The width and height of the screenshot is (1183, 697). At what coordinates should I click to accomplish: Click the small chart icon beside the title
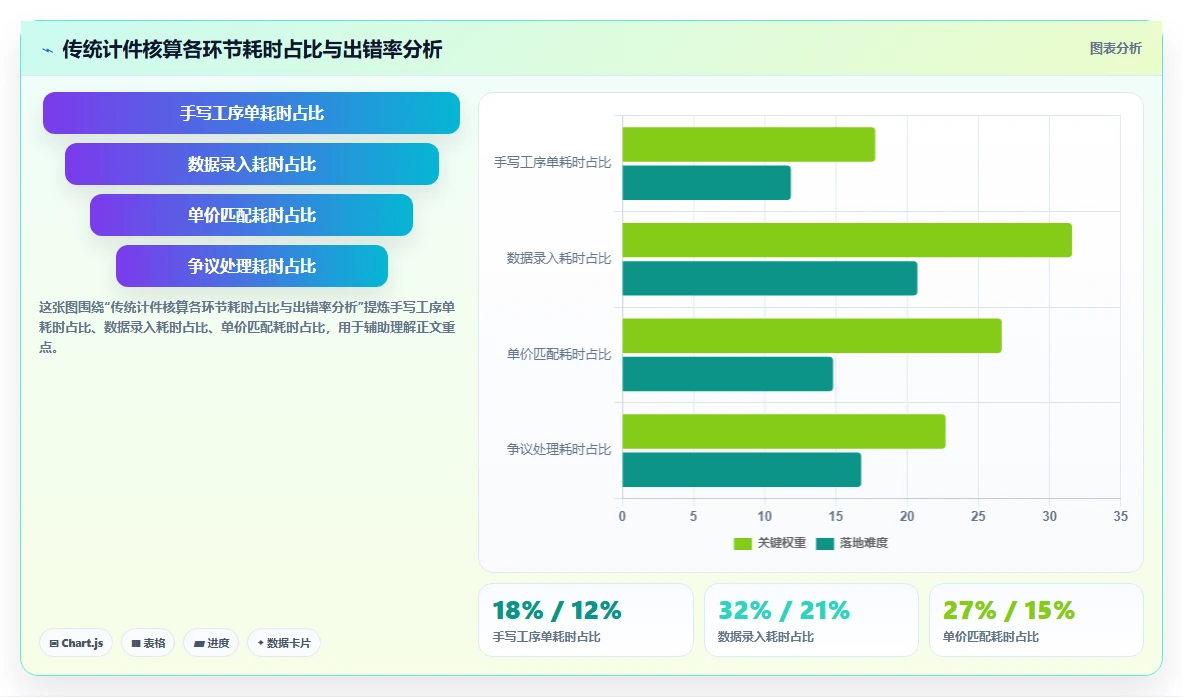coord(48,51)
